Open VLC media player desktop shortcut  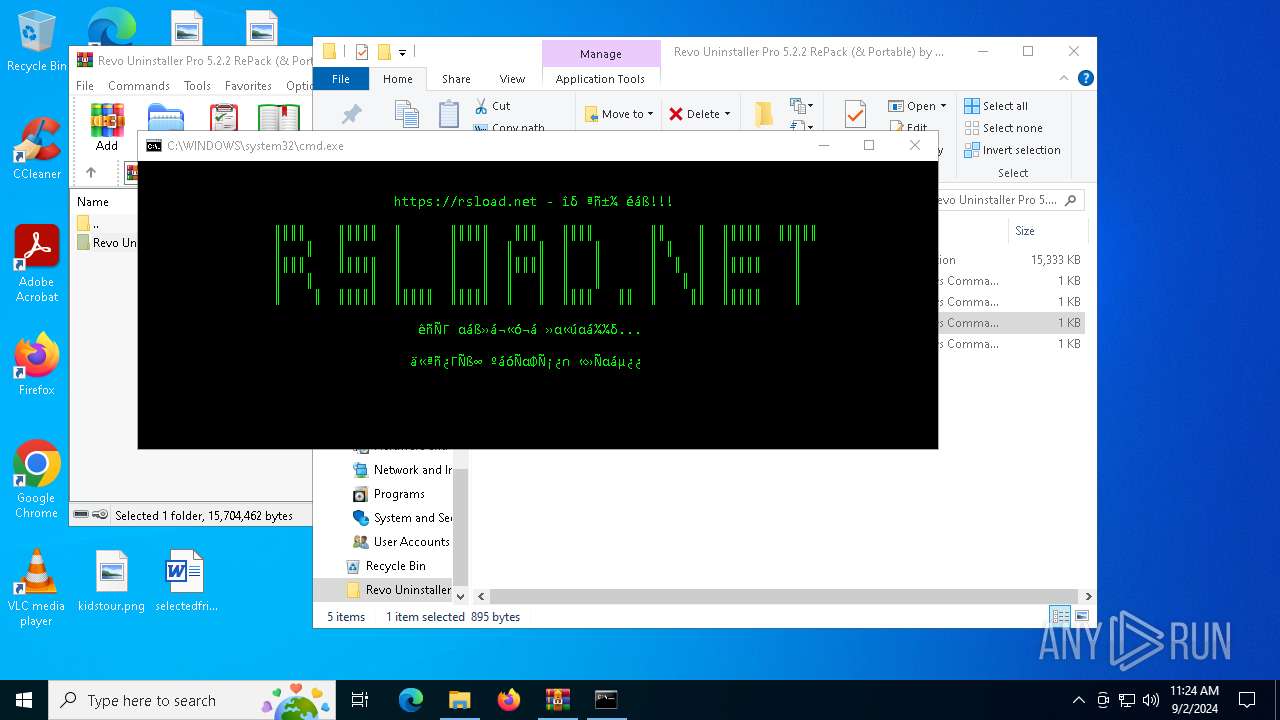tap(36, 588)
